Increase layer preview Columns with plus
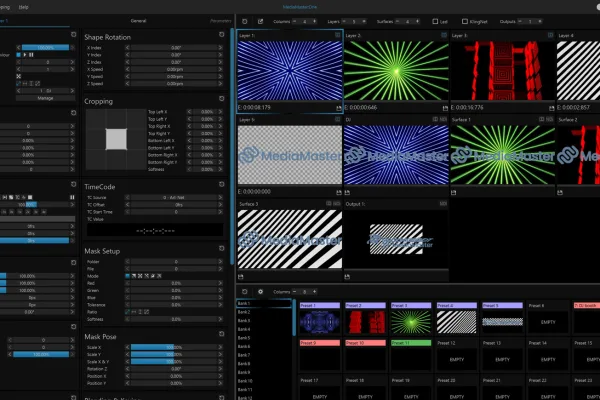600x400 pixels. click(315, 21)
